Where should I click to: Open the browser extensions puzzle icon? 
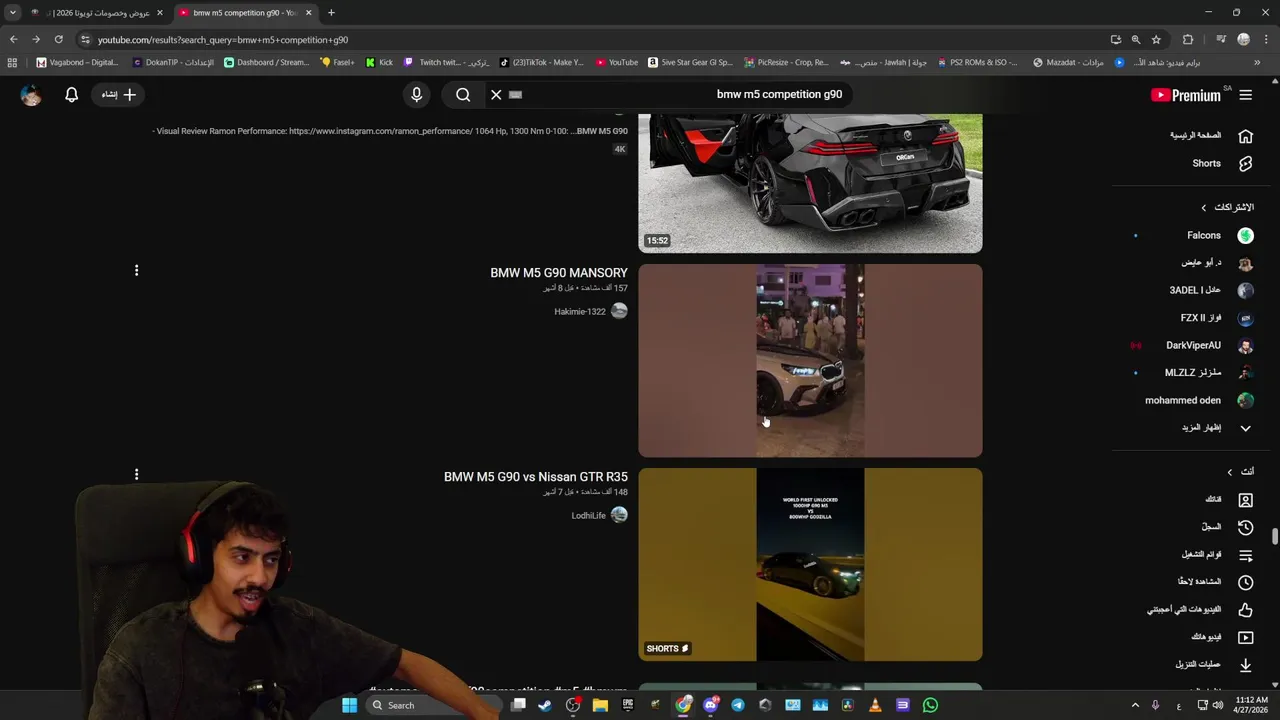1188,40
